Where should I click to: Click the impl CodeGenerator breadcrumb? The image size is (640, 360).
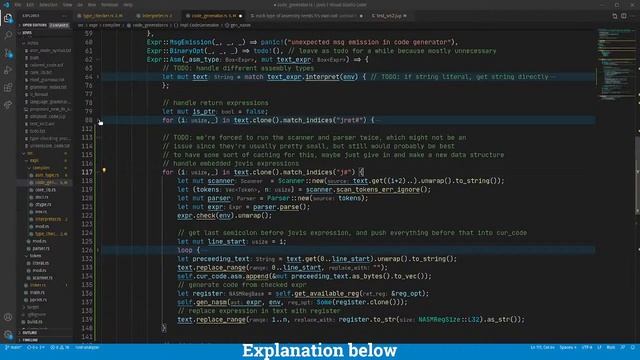click(196, 25)
